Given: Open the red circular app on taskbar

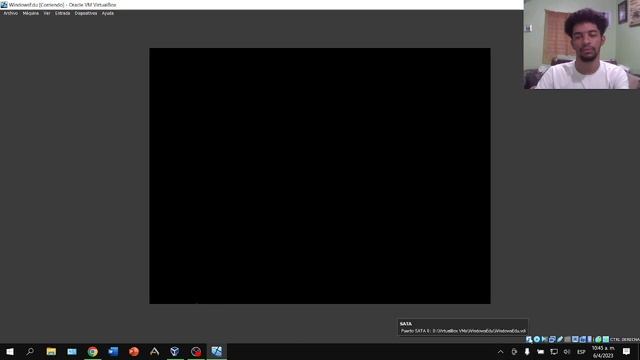Looking at the screenshot, I should pos(196,351).
